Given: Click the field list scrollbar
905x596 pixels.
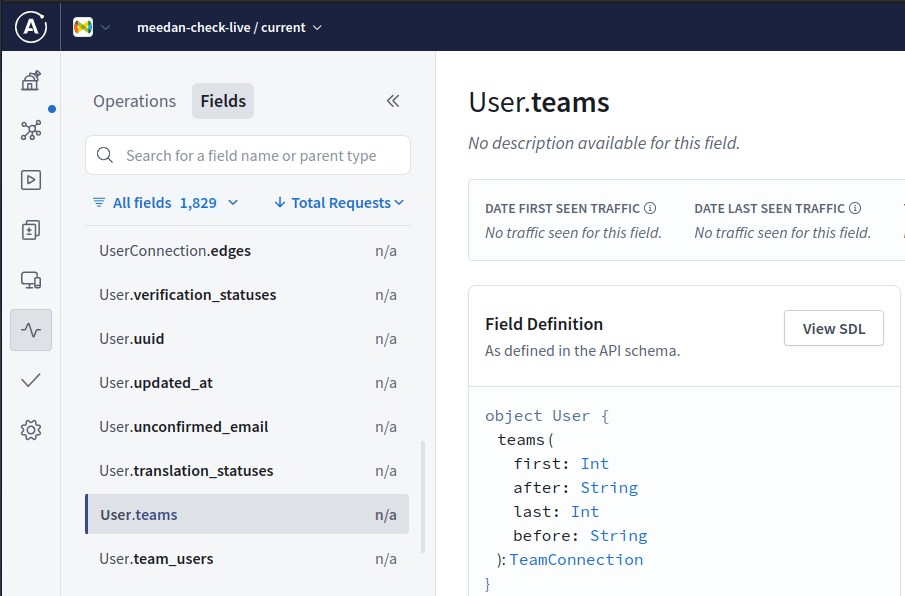Looking at the screenshot, I should tap(423, 497).
